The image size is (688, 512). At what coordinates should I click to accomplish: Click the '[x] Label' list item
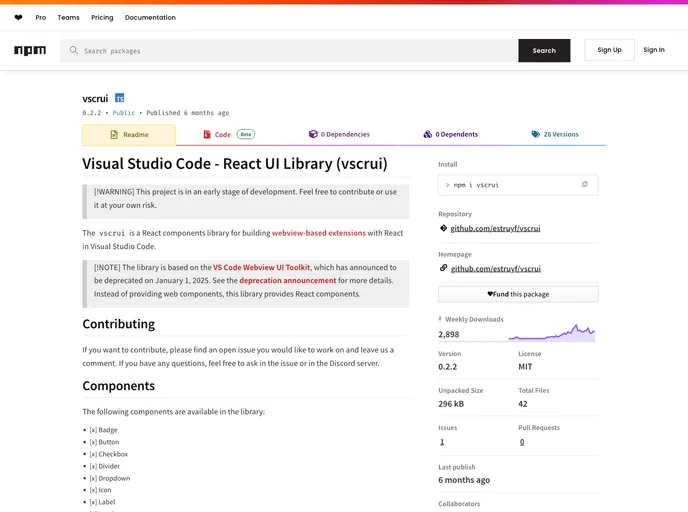coord(102,502)
